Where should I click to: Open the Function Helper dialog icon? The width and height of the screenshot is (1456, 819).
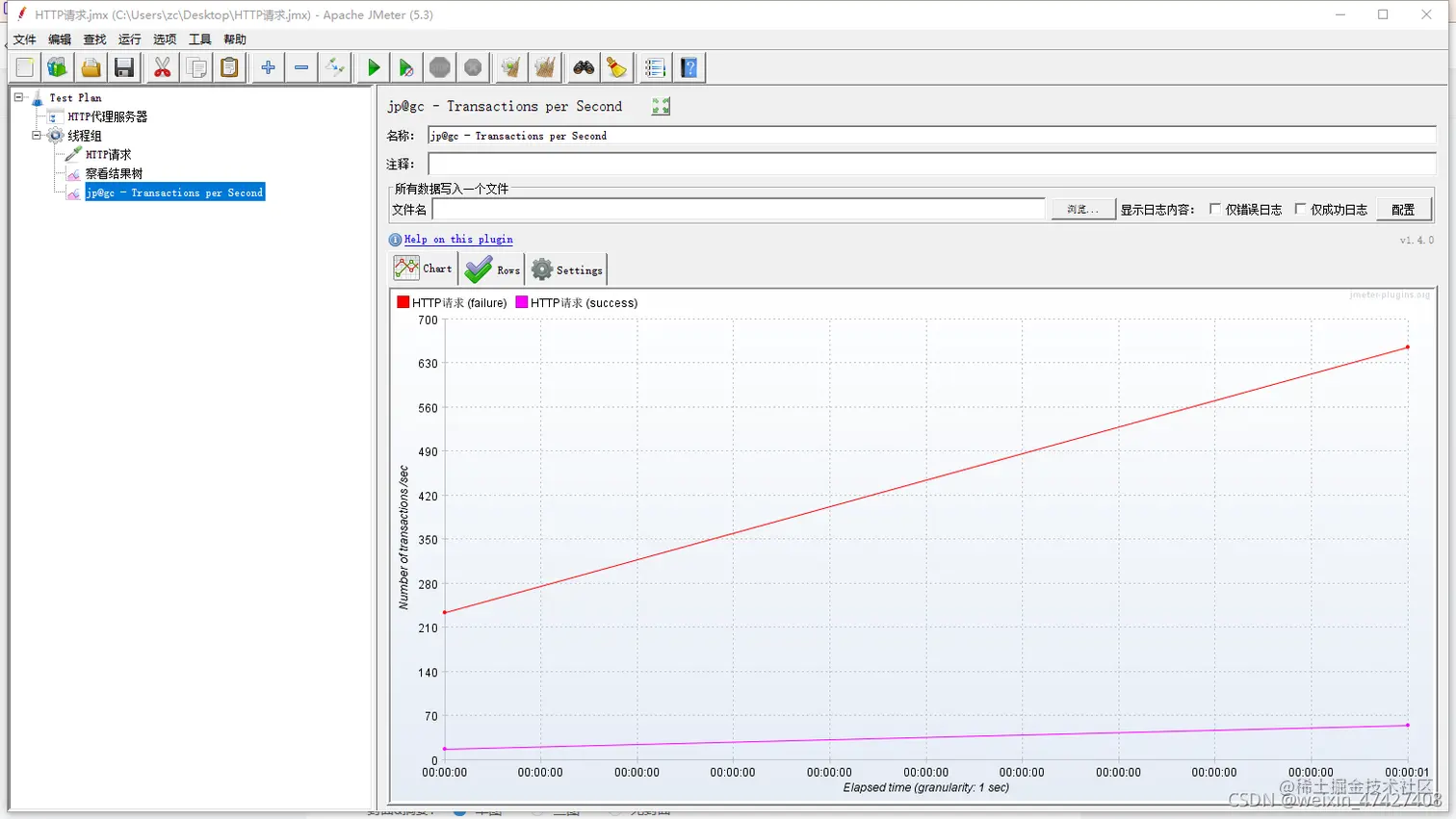(x=656, y=67)
